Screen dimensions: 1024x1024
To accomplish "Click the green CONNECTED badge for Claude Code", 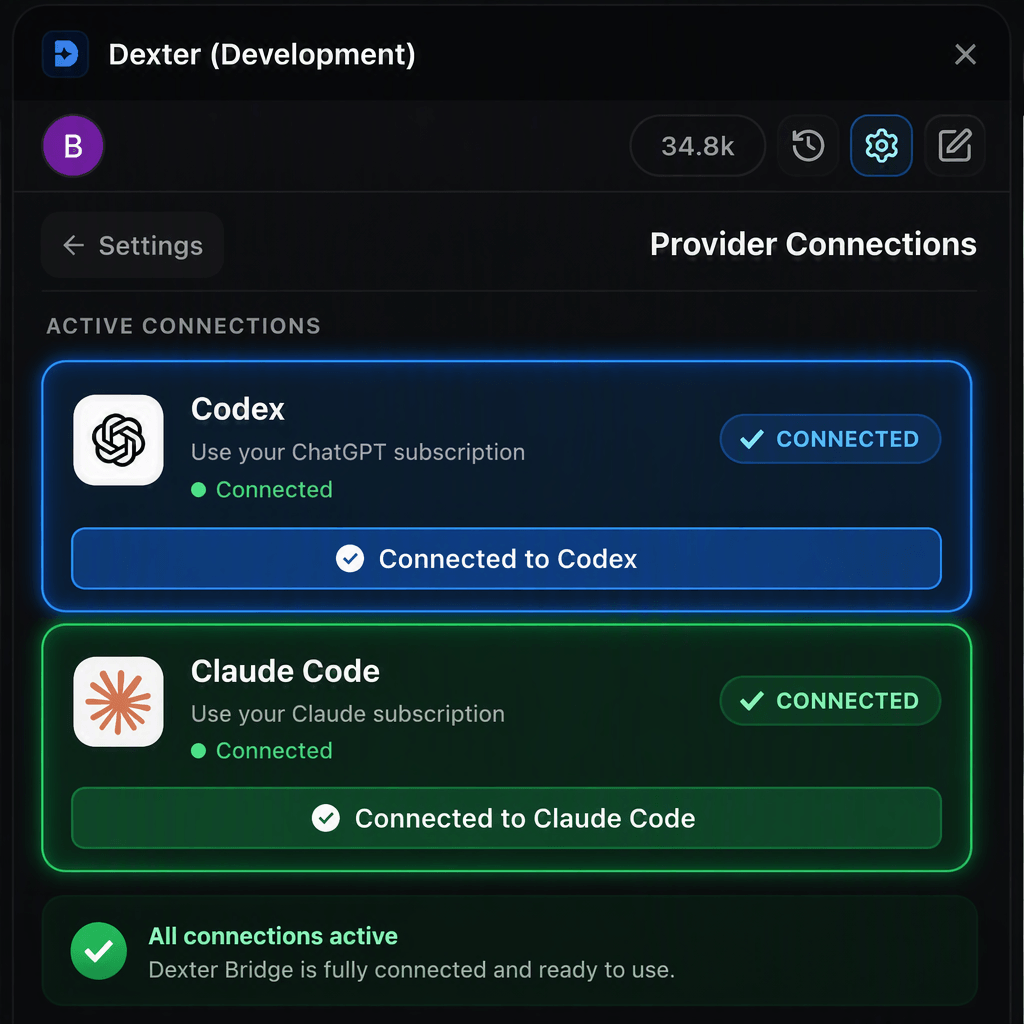I will 830,701.
